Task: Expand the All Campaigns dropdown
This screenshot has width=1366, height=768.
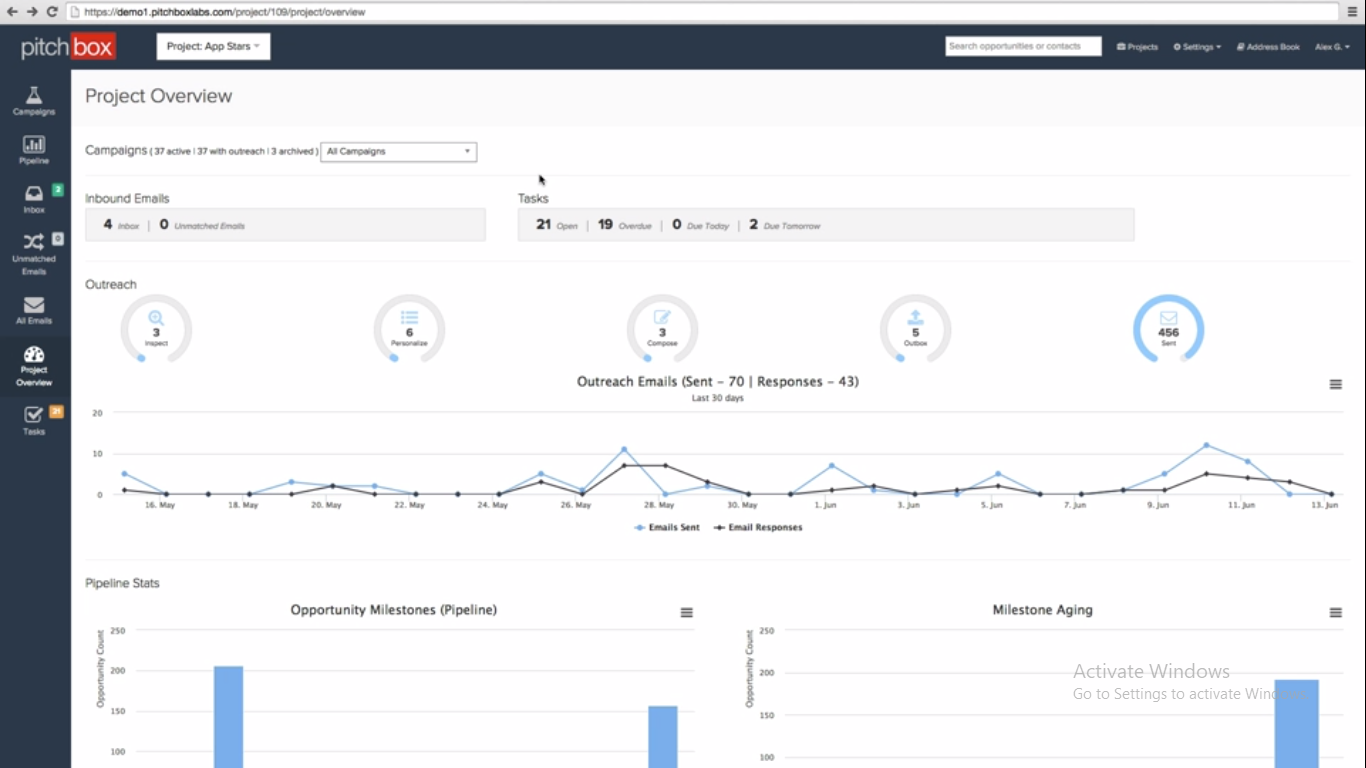Action: pyautogui.click(x=398, y=152)
